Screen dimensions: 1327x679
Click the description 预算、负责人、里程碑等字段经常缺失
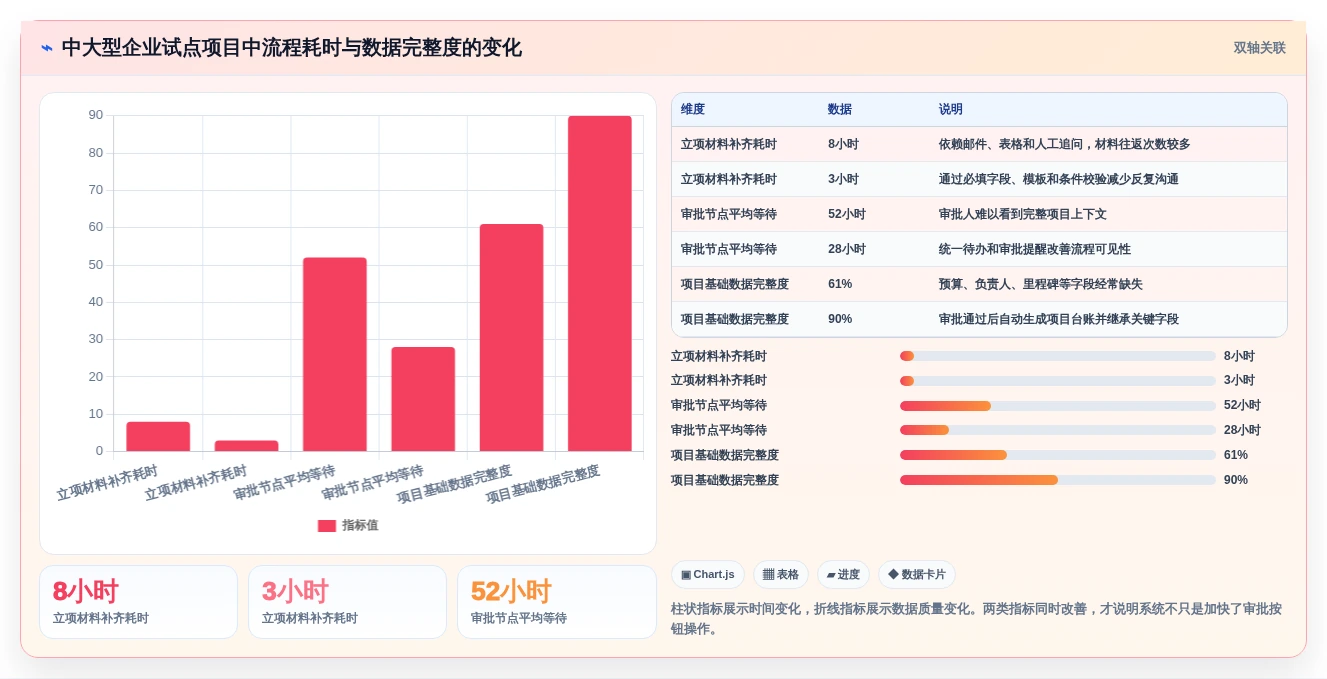[1041, 284]
